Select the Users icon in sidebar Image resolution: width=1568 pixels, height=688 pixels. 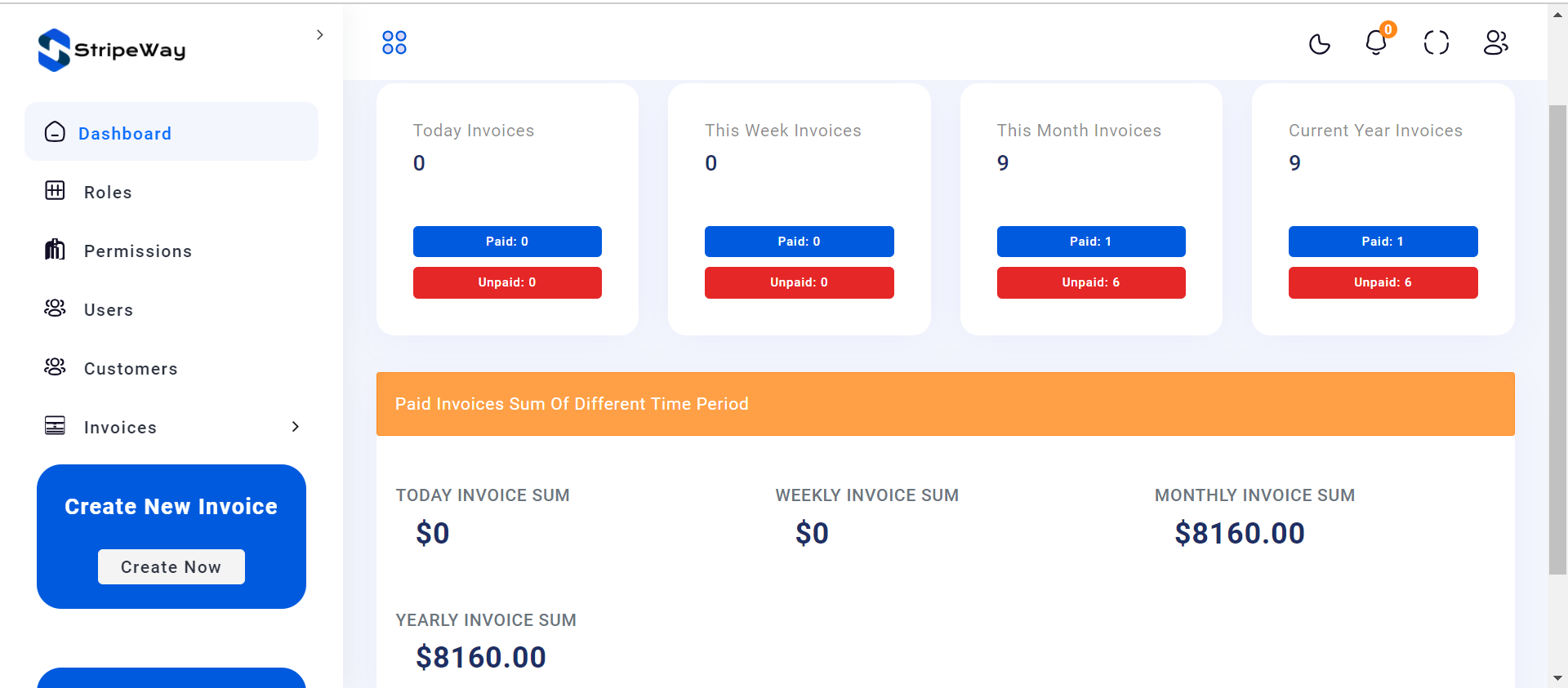tap(55, 308)
